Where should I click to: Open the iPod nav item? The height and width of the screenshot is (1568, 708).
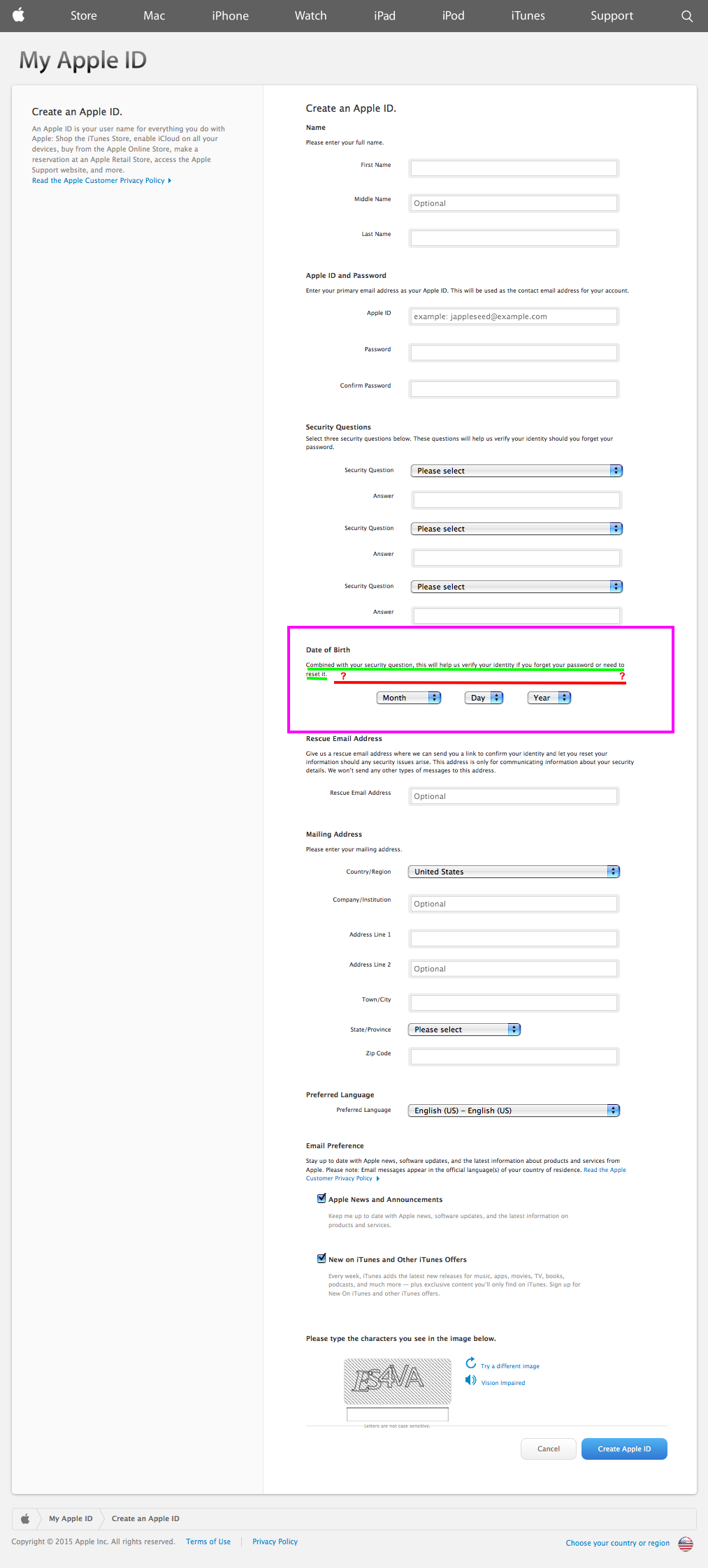pos(454,15)
